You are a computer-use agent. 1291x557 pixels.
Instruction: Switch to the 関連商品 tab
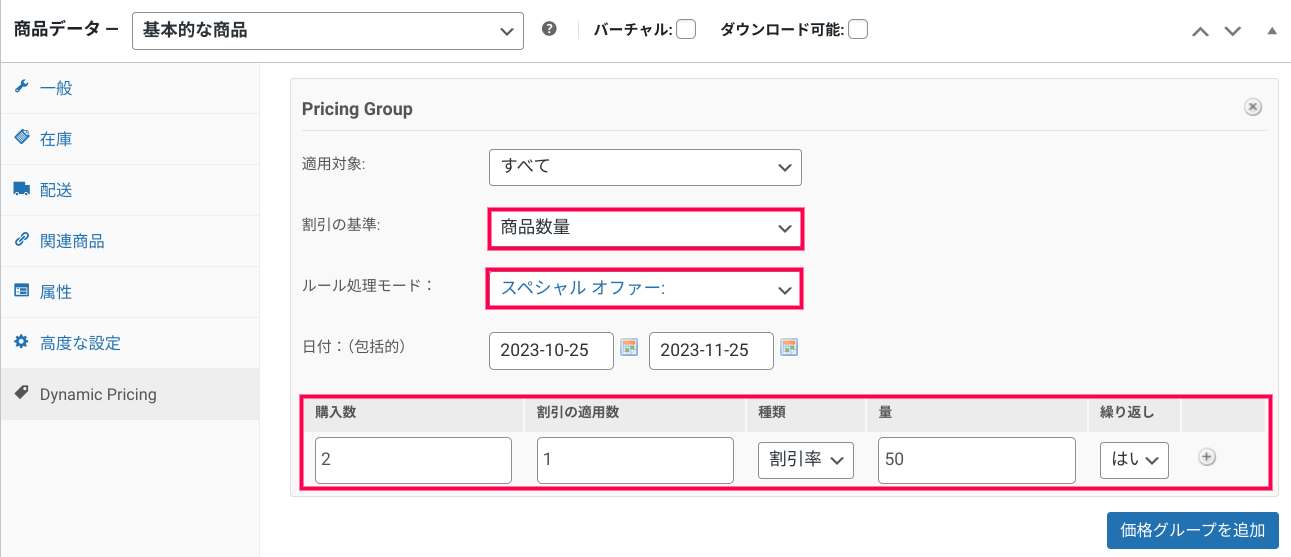pyautogui.click(x=130, y=241)
